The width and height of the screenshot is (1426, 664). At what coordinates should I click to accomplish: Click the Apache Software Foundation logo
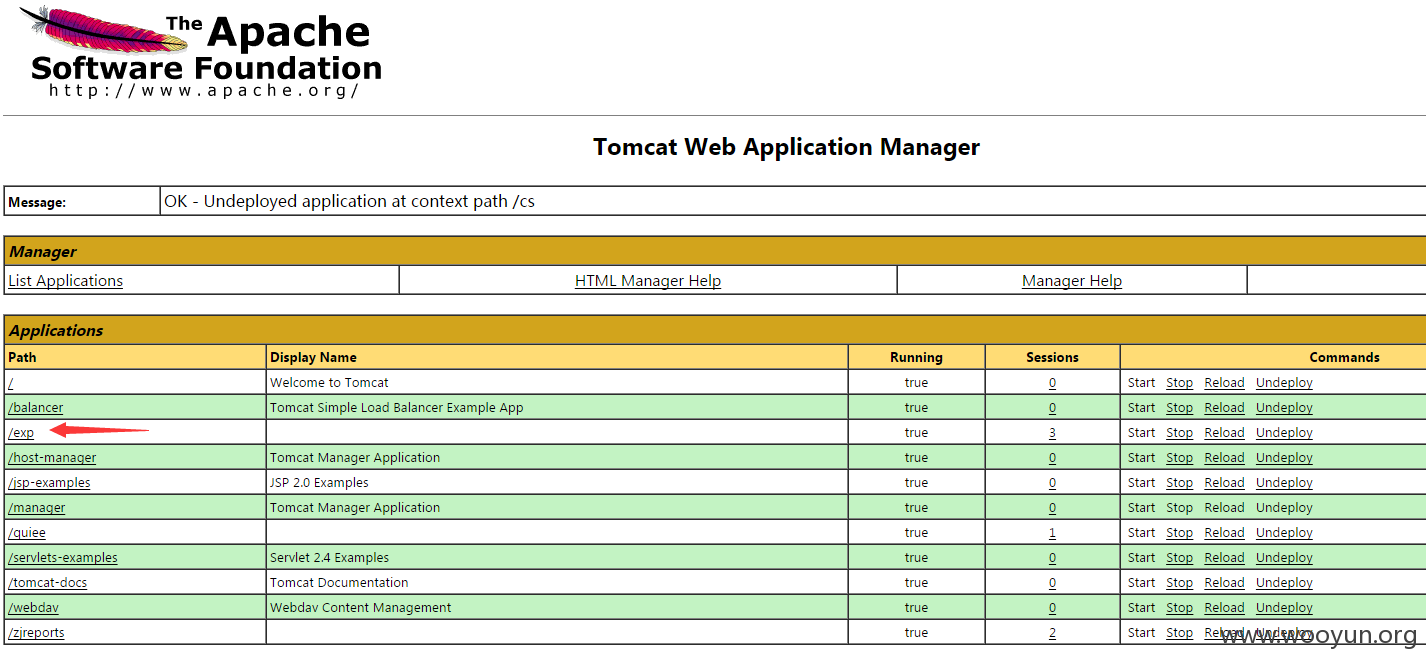[200, 53]
